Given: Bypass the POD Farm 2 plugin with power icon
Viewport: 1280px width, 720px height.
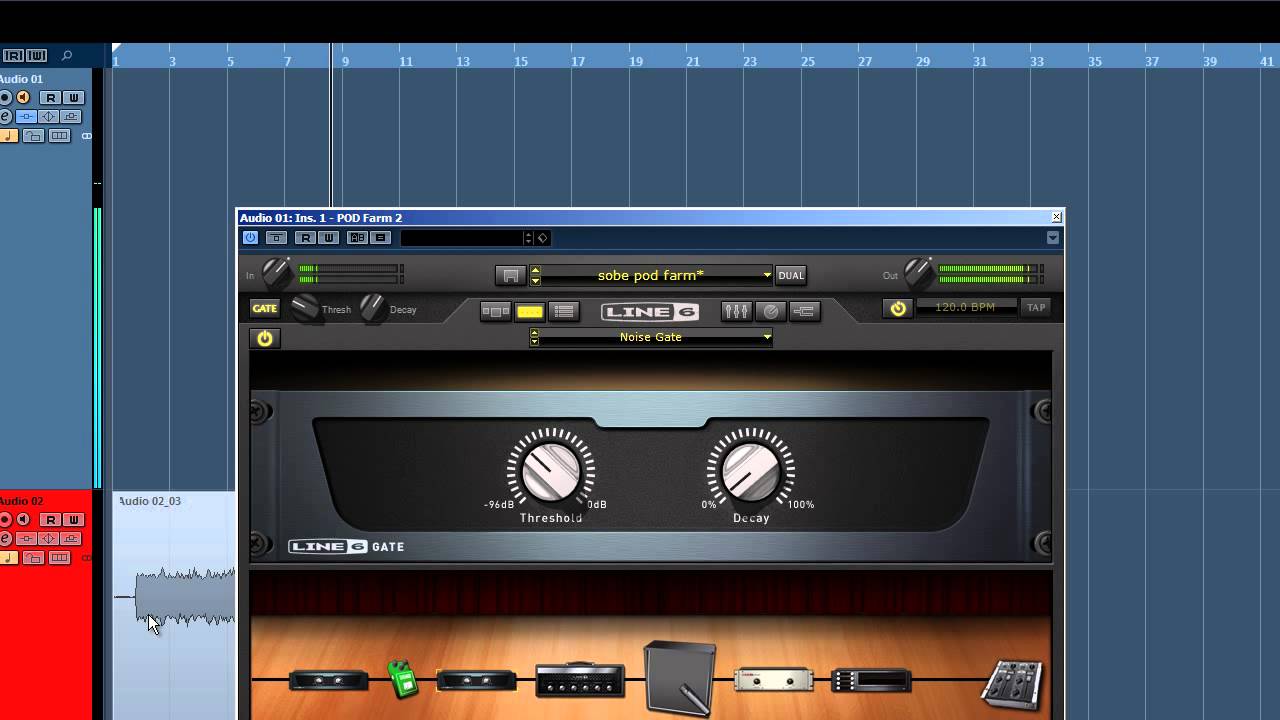Looking at the screenshot, I should pos(250,238).
